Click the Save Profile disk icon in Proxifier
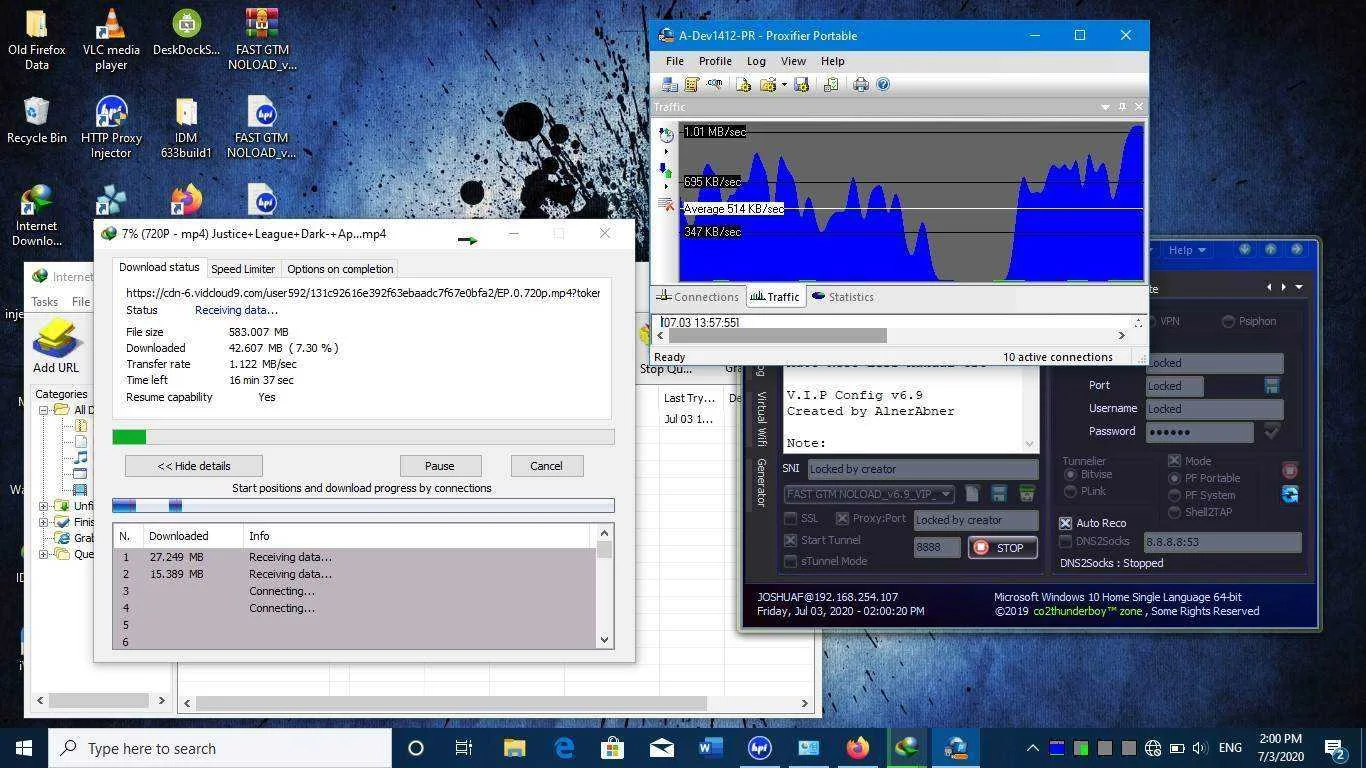 point(801,85)
